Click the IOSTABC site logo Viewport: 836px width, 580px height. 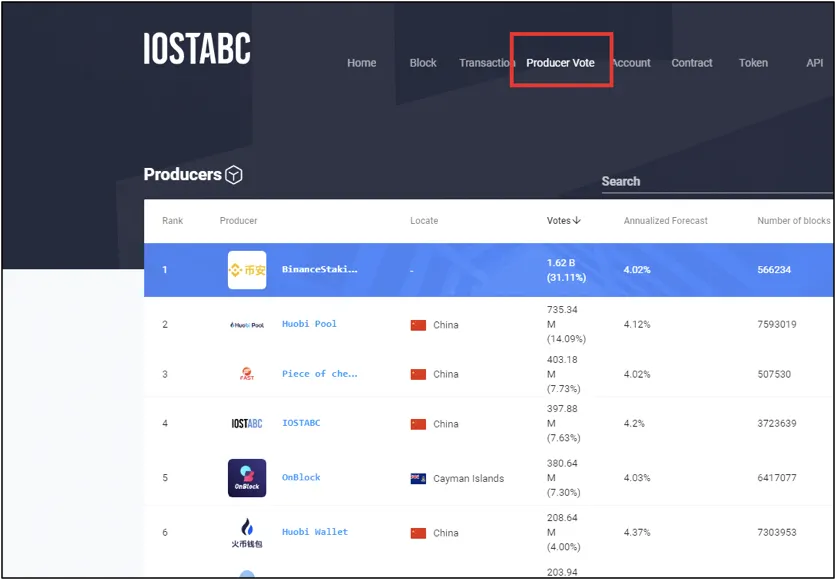pyautogui.click(x=197, y=49)
